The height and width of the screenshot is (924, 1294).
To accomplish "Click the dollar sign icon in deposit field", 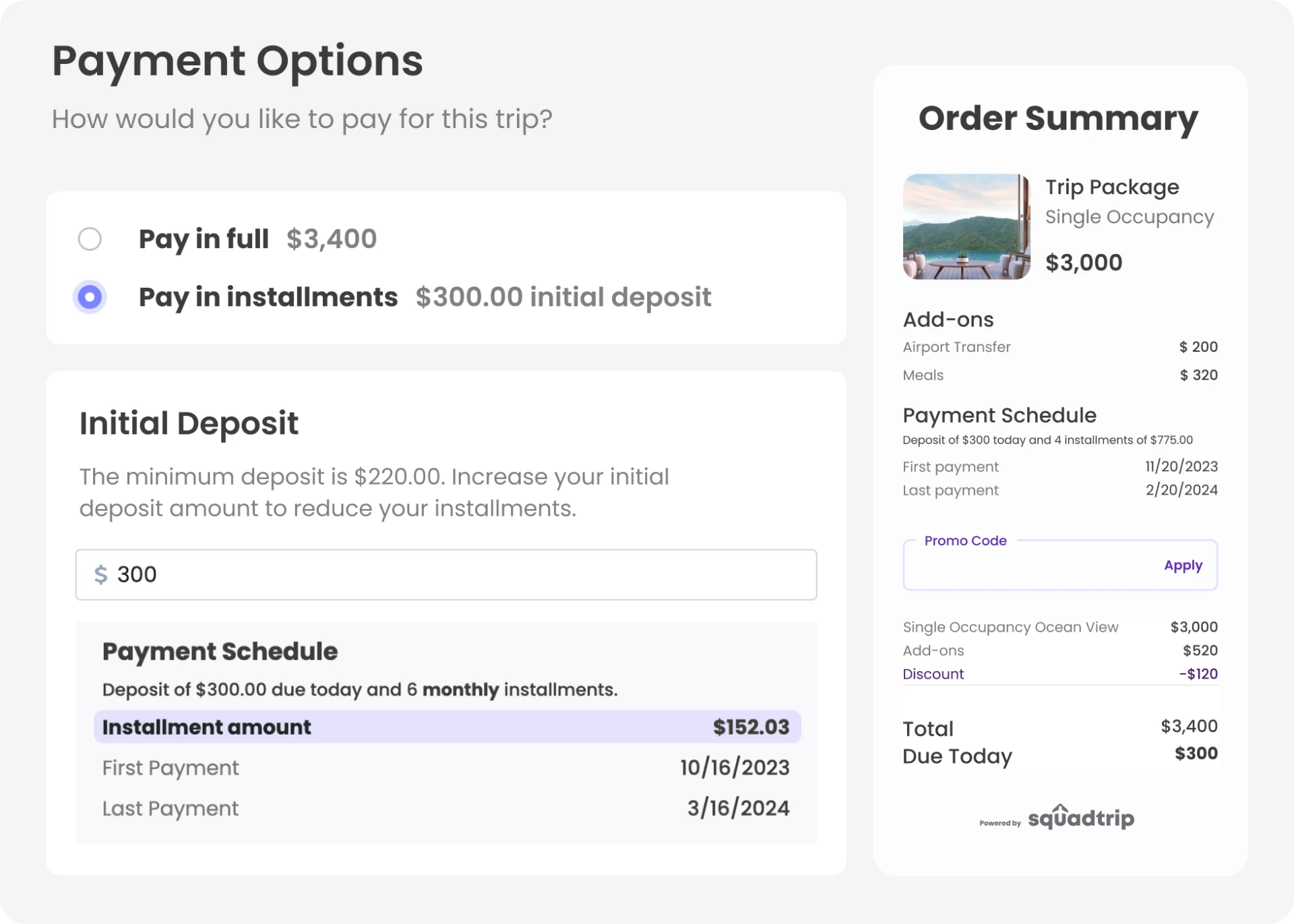I will click(101, 574).
